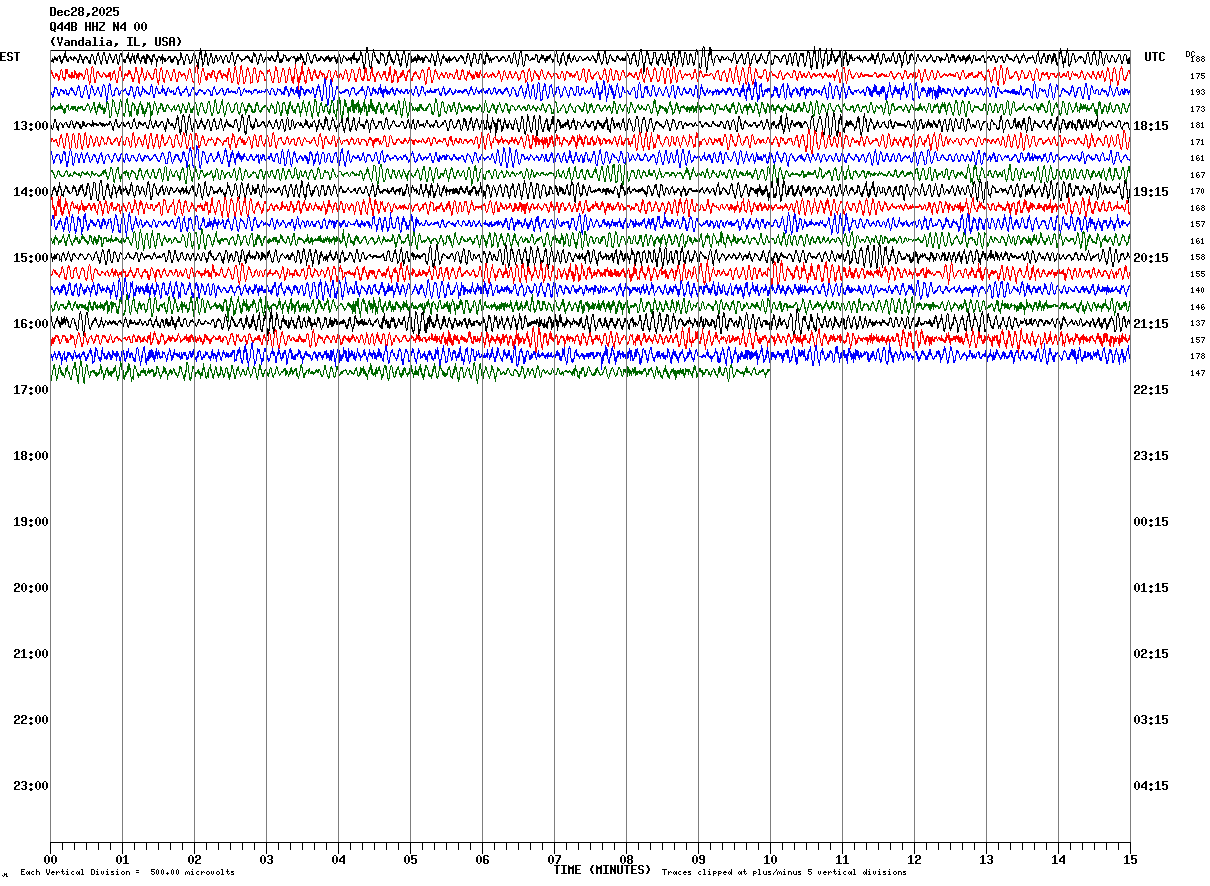Click the 04:15 UTC time label

1150,786
